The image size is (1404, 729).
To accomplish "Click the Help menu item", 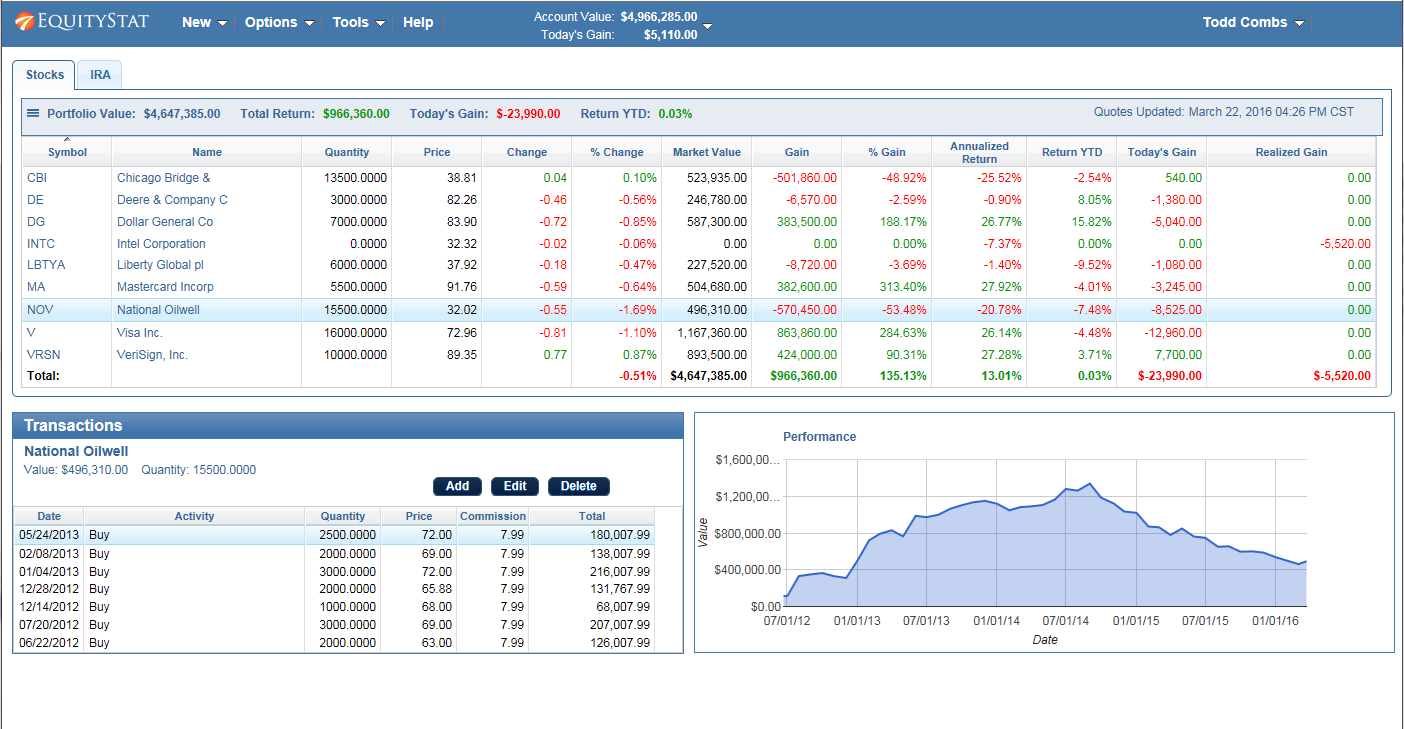I will click(x=418, y=22).
